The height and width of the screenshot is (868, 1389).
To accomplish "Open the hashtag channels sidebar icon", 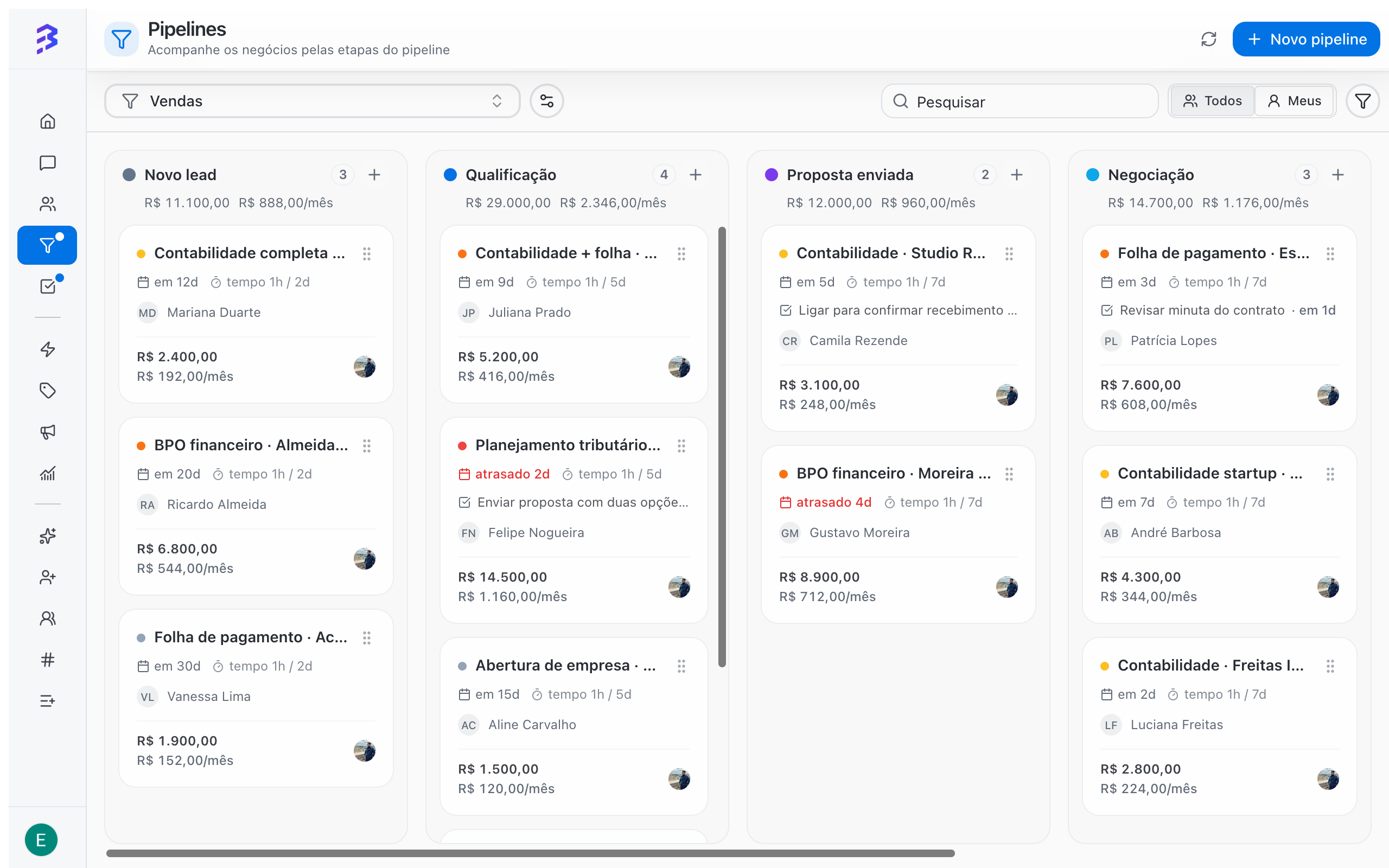I will tap(48, 660).
